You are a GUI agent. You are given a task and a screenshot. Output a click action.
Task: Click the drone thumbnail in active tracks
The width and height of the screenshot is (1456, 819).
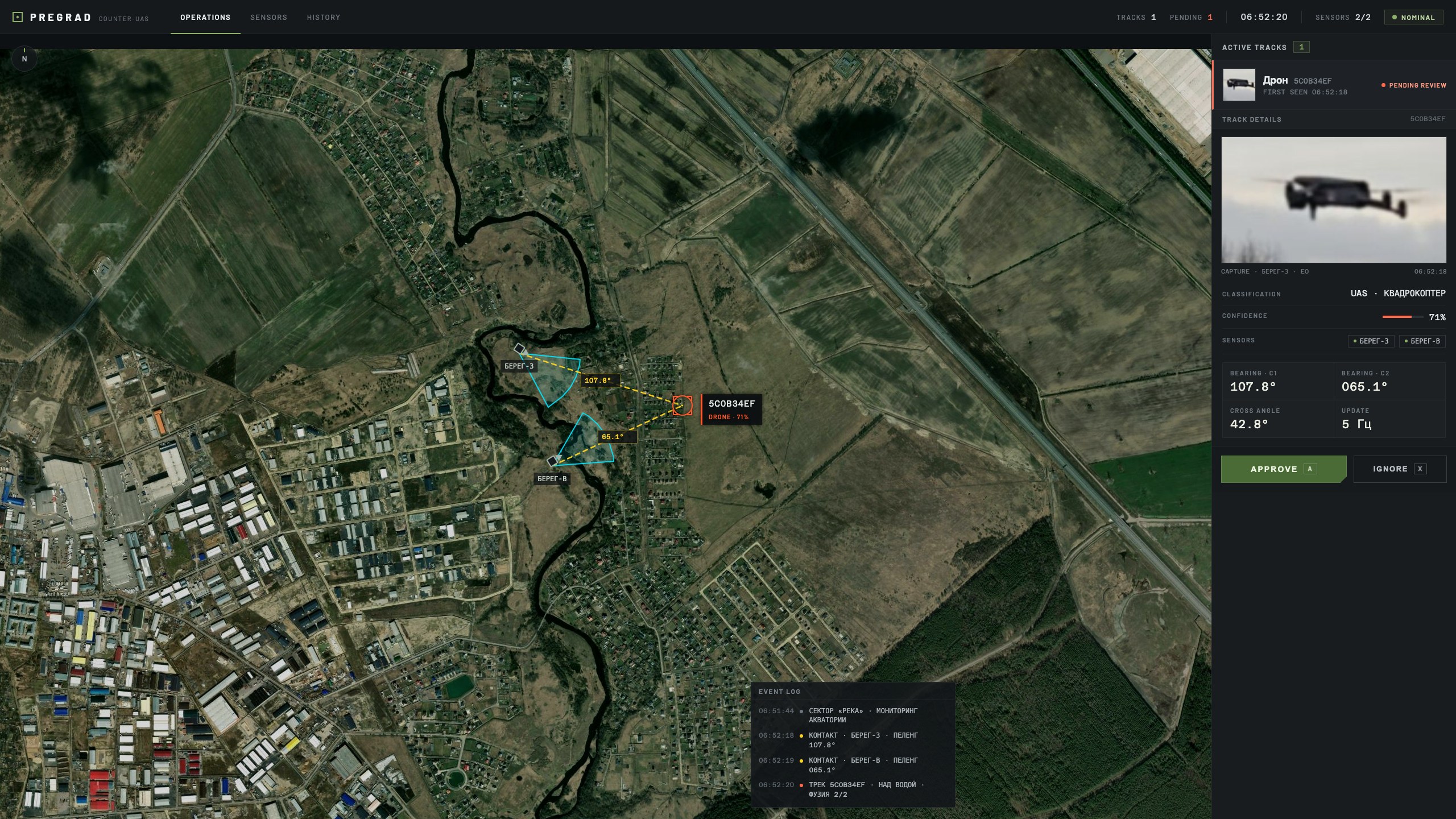click(1239, 85)
